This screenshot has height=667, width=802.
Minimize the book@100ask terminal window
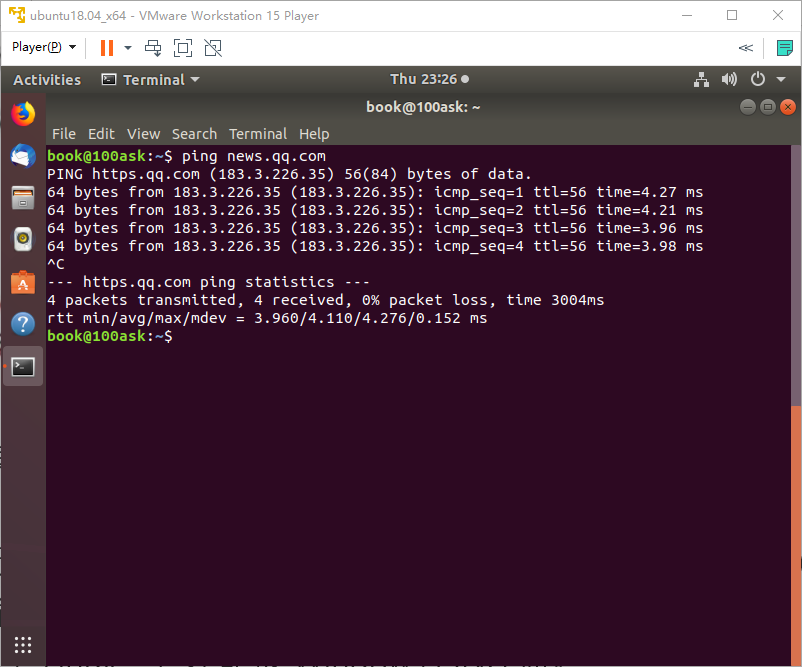point(747,107)
